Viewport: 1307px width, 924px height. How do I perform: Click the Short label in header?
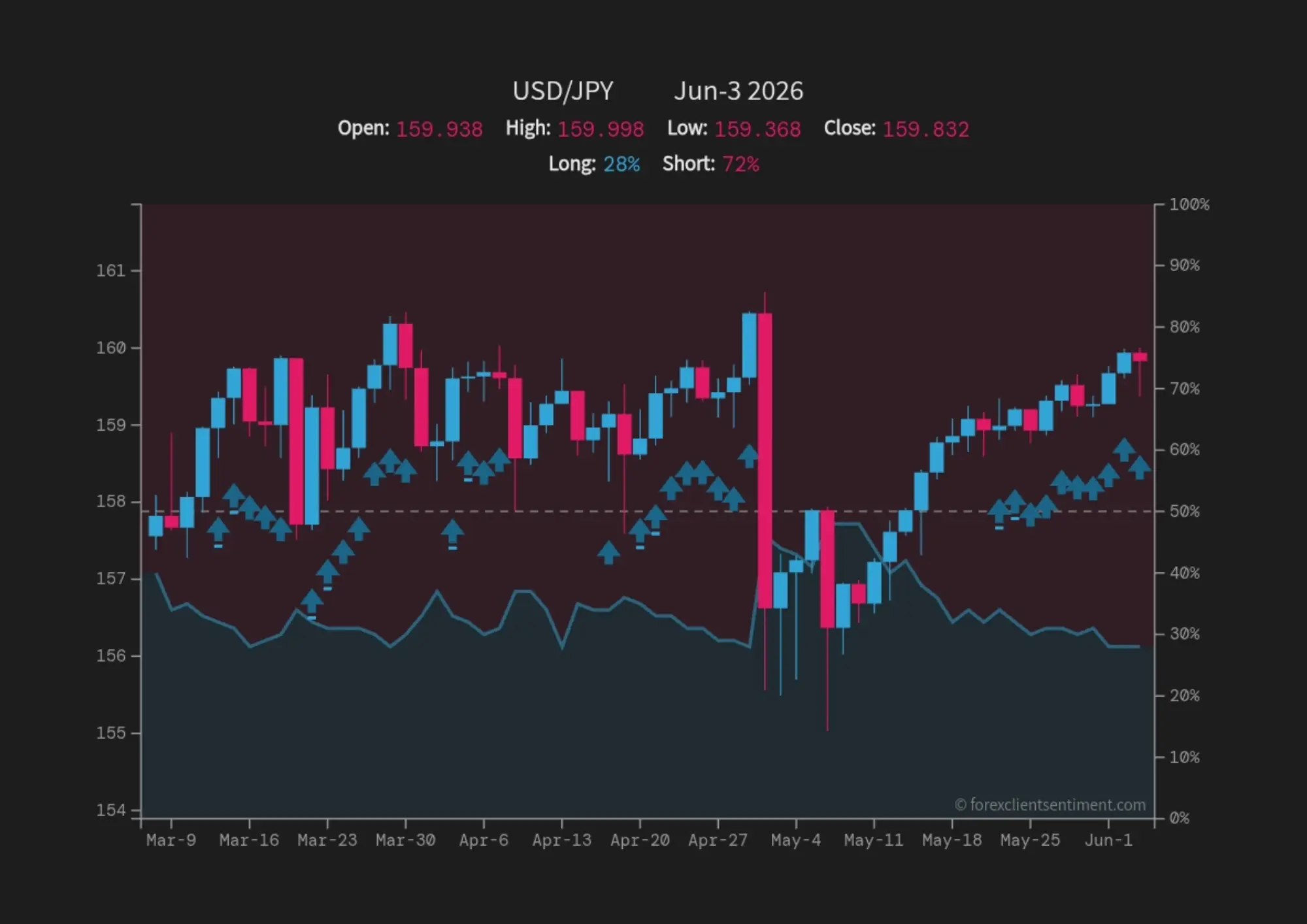point(689,163)
